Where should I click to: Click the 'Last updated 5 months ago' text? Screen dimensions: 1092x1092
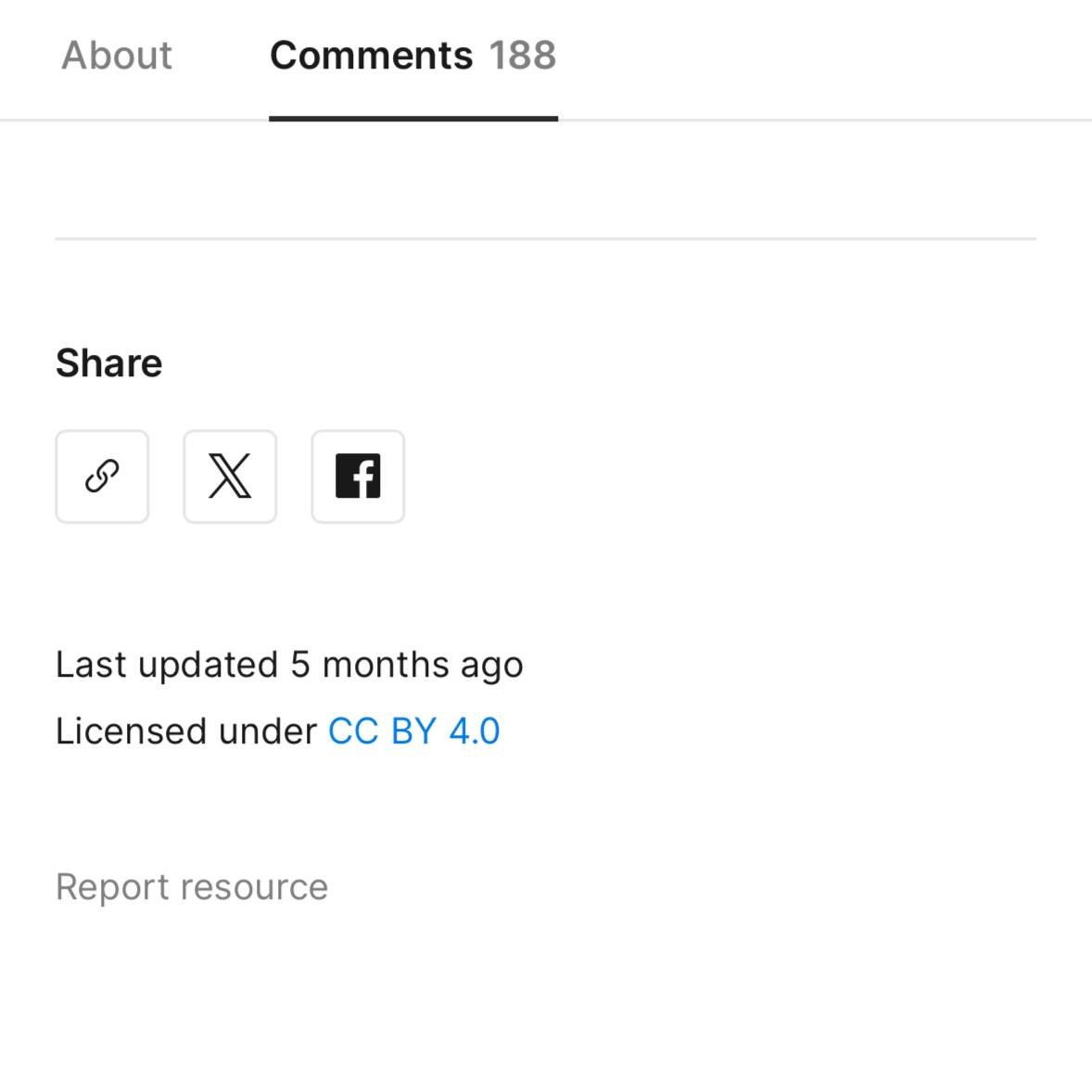(289, 665)
